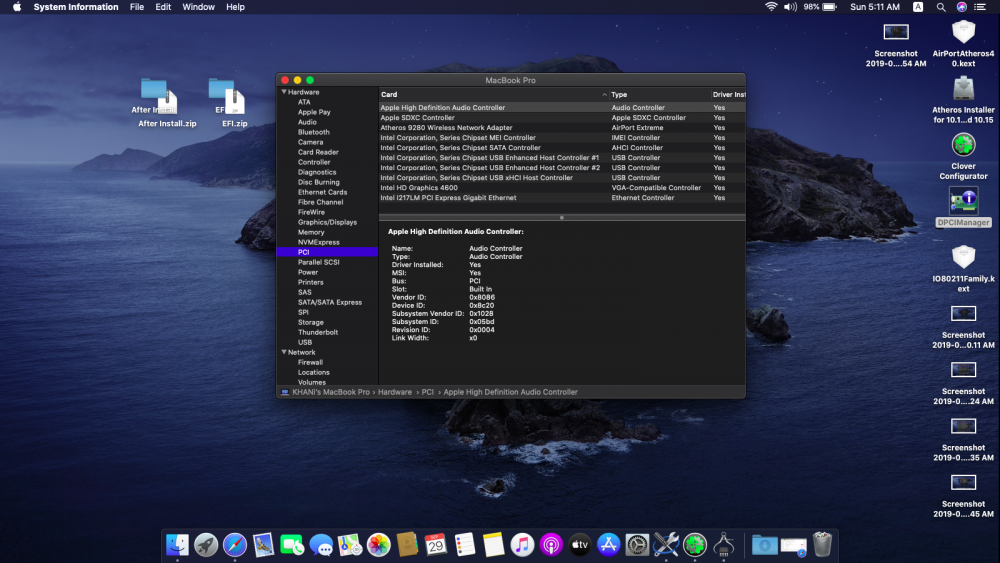This screenshot has height=563, width=1000.
Task: Select Series Chipset SATA Controller row
Action: pyautogui.click(x=562, y=147)
